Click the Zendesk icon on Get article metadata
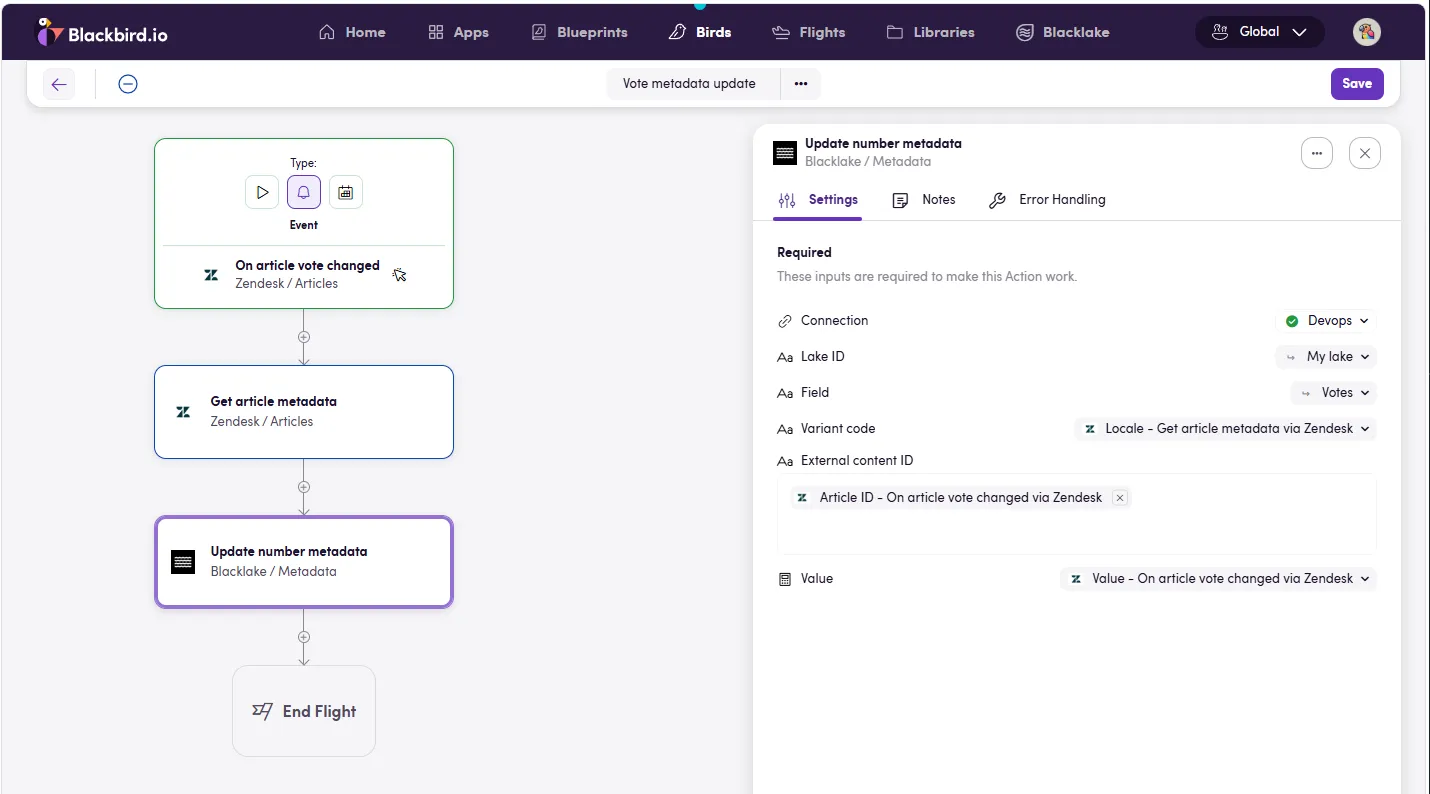 click(183, 412)
